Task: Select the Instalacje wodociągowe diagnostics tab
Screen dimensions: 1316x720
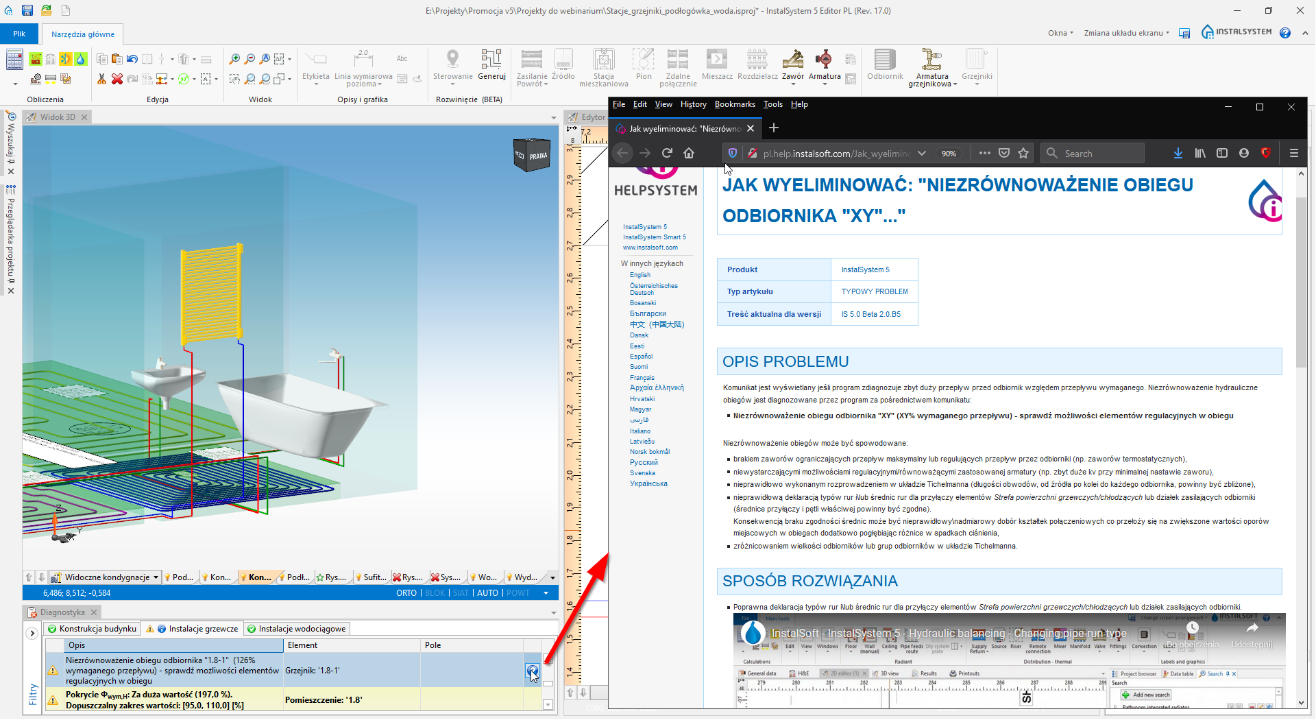Action: click(296, 629)
